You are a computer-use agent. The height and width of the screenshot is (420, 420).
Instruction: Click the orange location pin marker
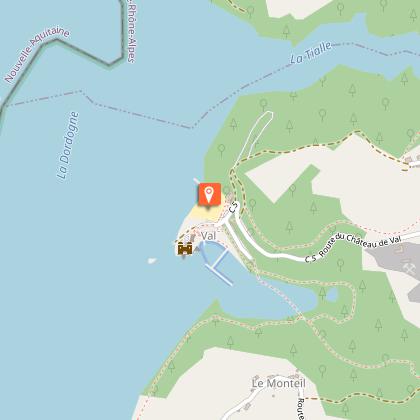pos(209,194)
